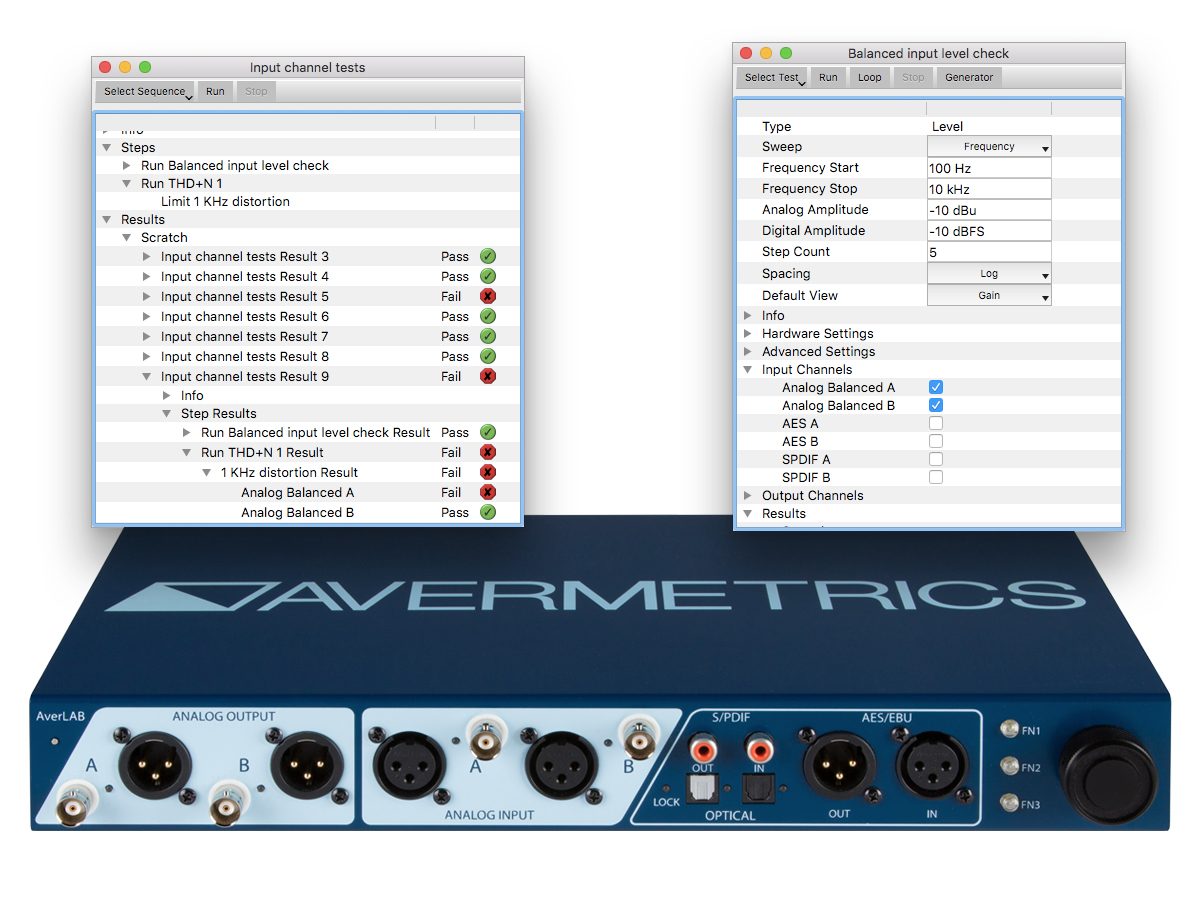Collapse the Step Results node

pos(167,414)
